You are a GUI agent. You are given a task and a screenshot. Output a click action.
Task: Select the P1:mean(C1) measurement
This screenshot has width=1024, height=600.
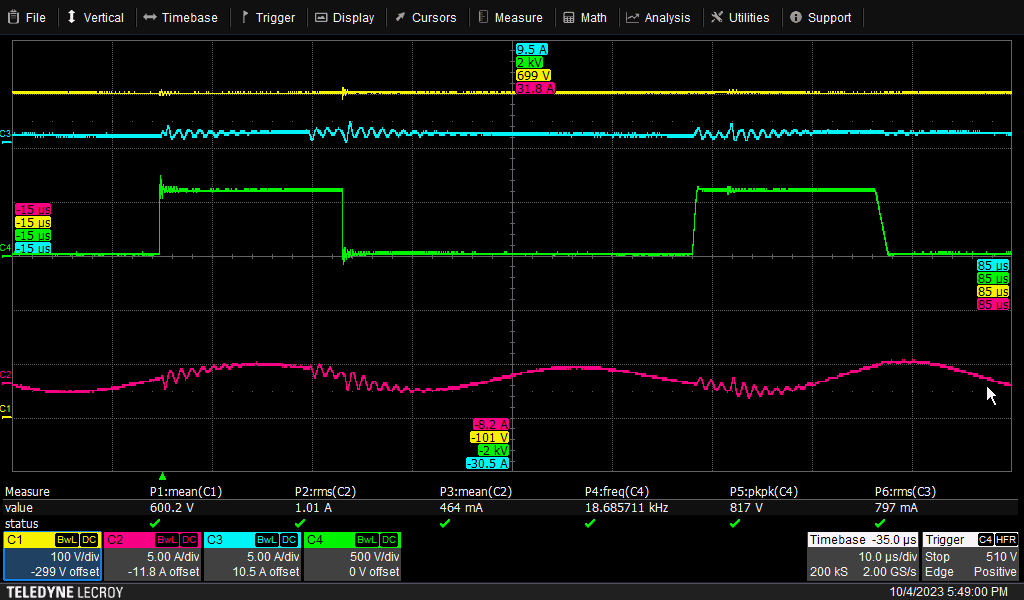click(x=185, y=492)
